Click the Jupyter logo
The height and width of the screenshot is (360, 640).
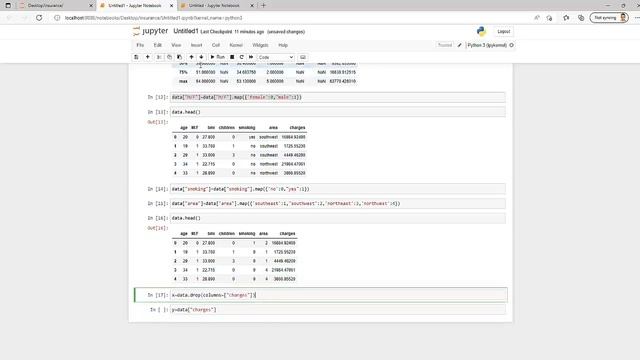[150, 31]
